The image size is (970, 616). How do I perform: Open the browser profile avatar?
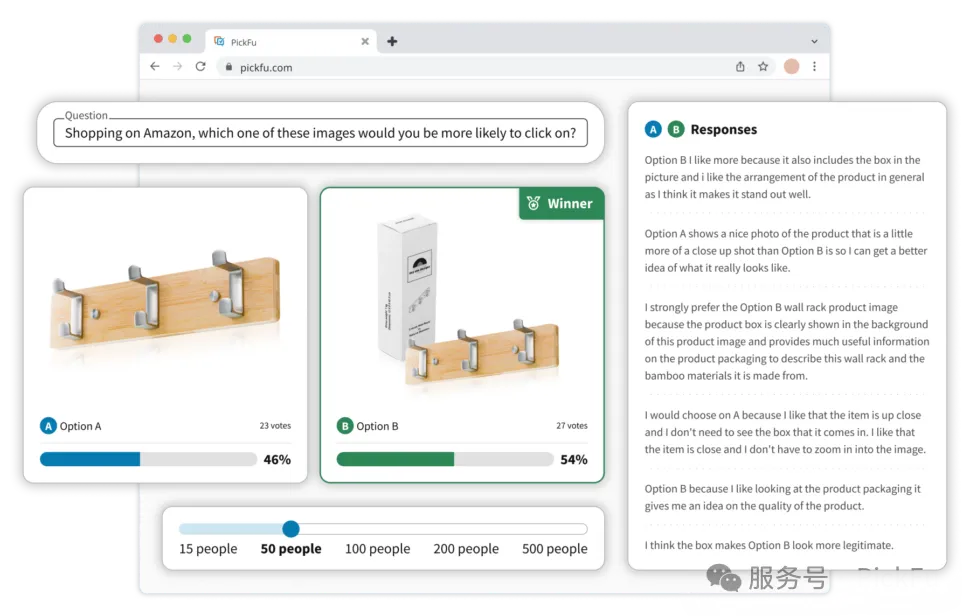click(791, 67)
